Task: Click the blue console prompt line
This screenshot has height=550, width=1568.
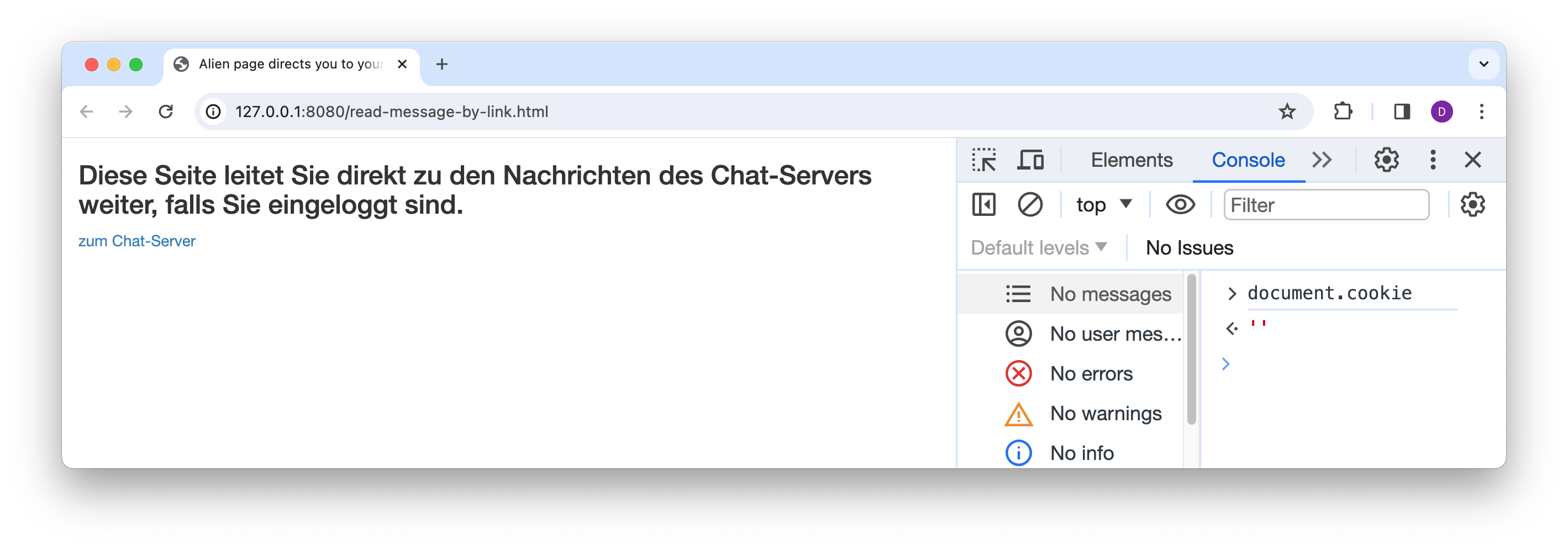Action: (1351, 364)
